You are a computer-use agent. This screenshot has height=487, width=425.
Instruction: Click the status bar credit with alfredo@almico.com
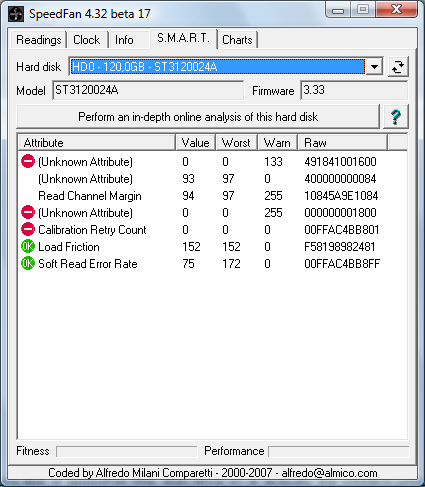(213, 473)
